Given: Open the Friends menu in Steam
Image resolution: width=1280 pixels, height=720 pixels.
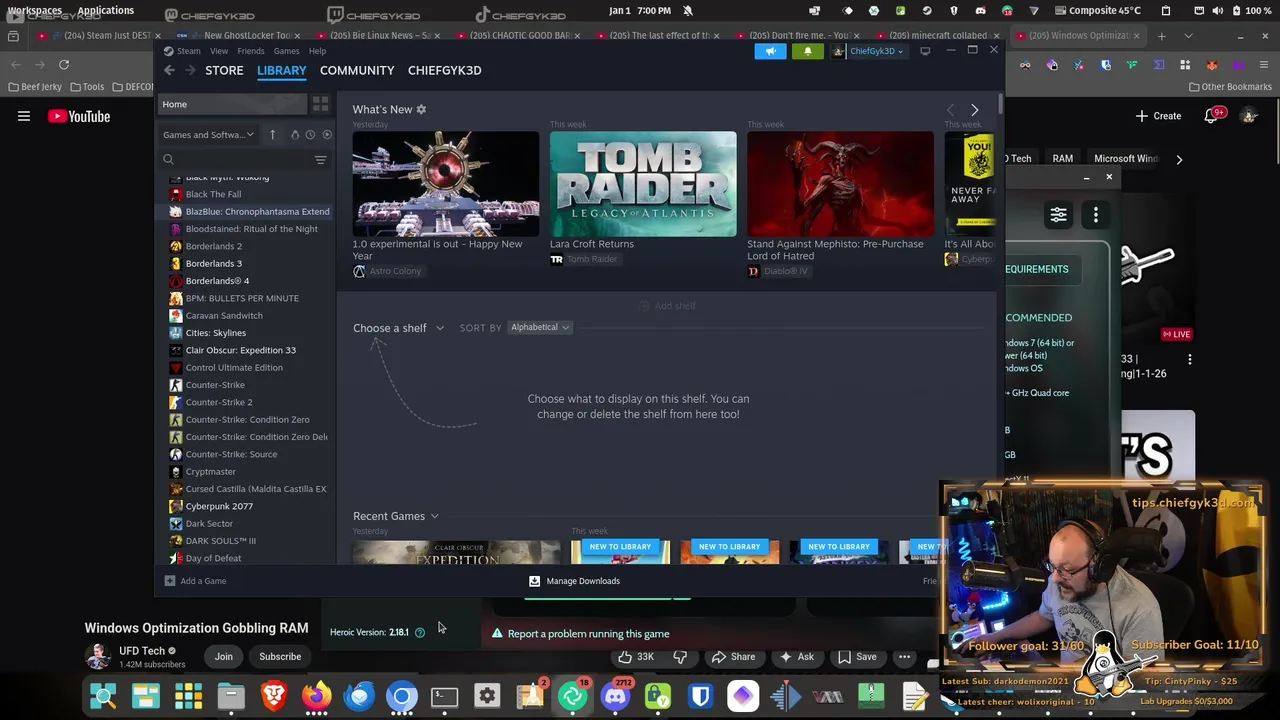Looking at the screenshot, I should (x=251, y=51).
